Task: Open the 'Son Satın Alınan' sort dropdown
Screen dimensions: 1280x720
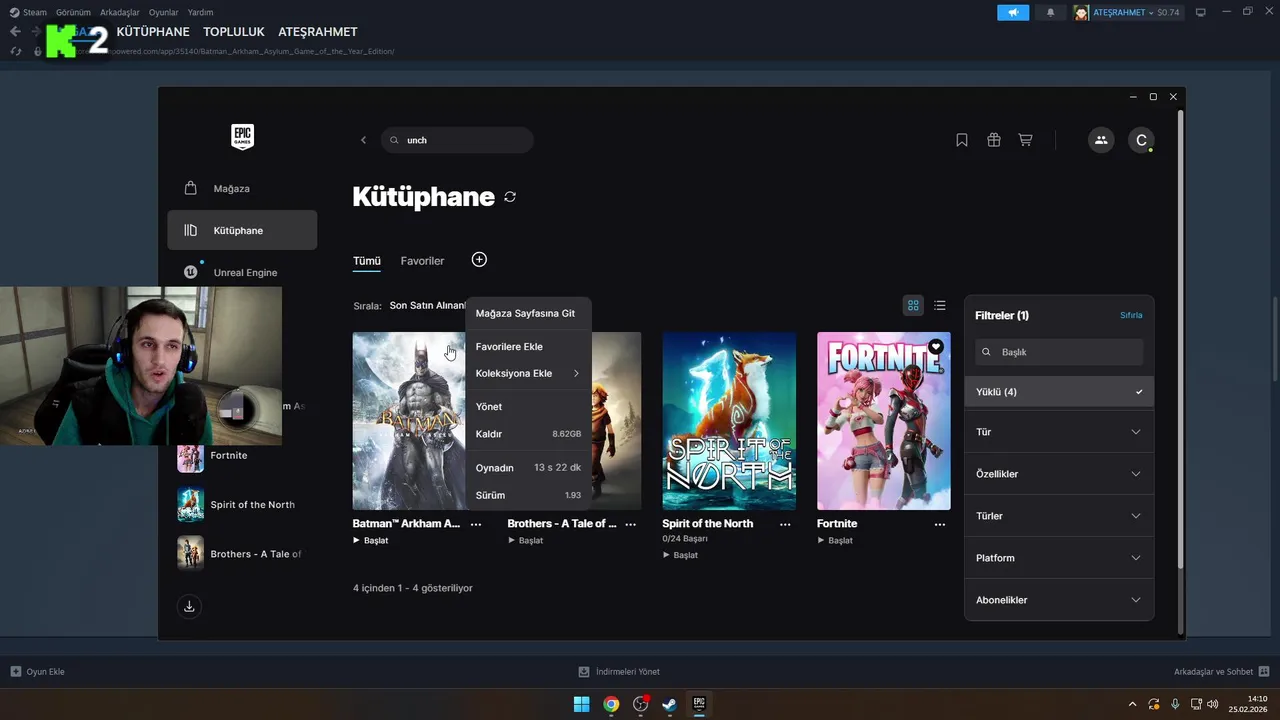Action: 428,305
